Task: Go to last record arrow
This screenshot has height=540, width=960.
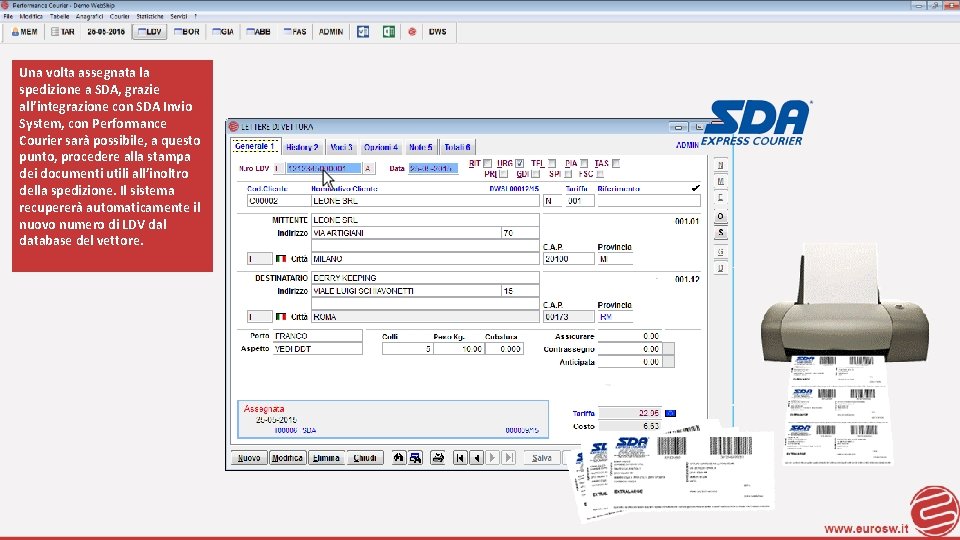Action: tap(509, 458)
